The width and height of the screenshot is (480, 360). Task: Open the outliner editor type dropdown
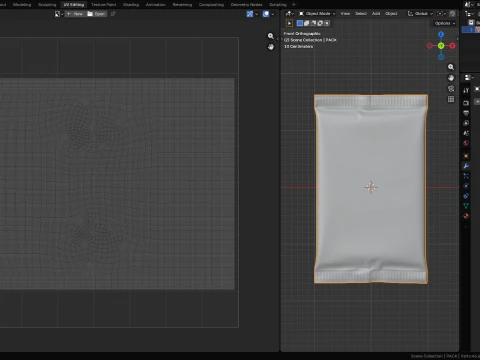469,14
